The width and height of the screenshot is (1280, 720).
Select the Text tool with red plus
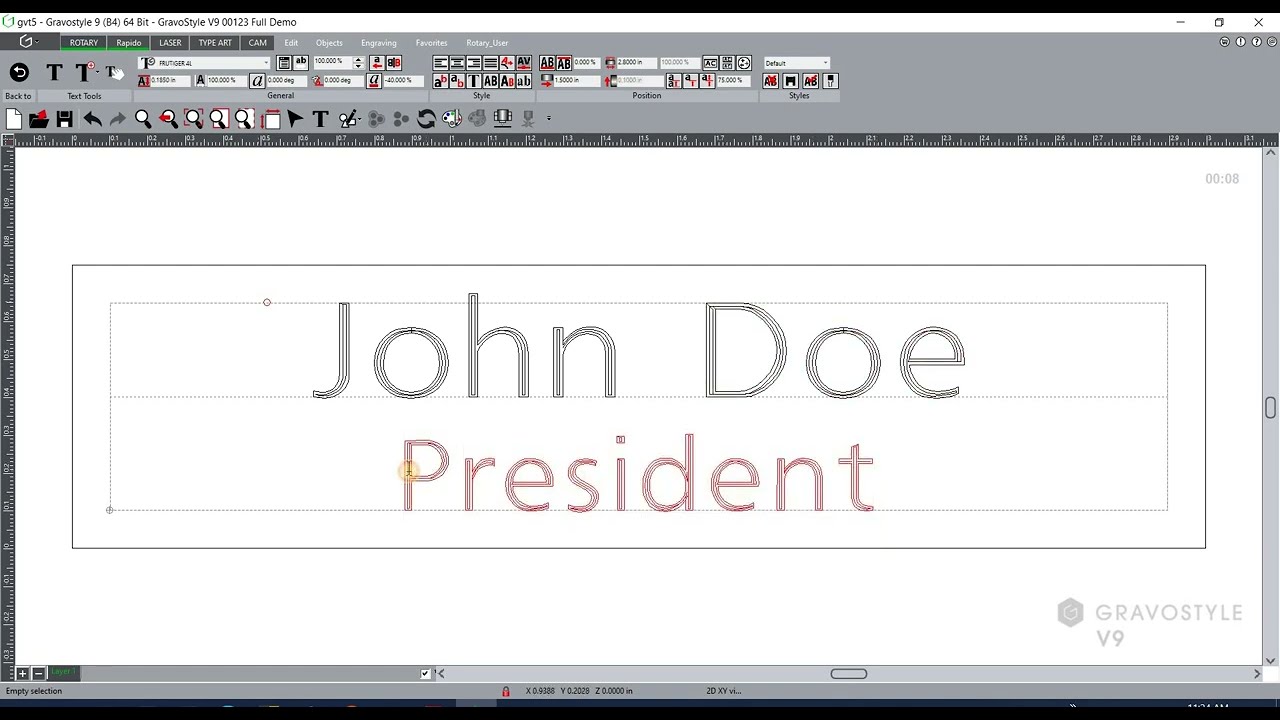point(85,72)
